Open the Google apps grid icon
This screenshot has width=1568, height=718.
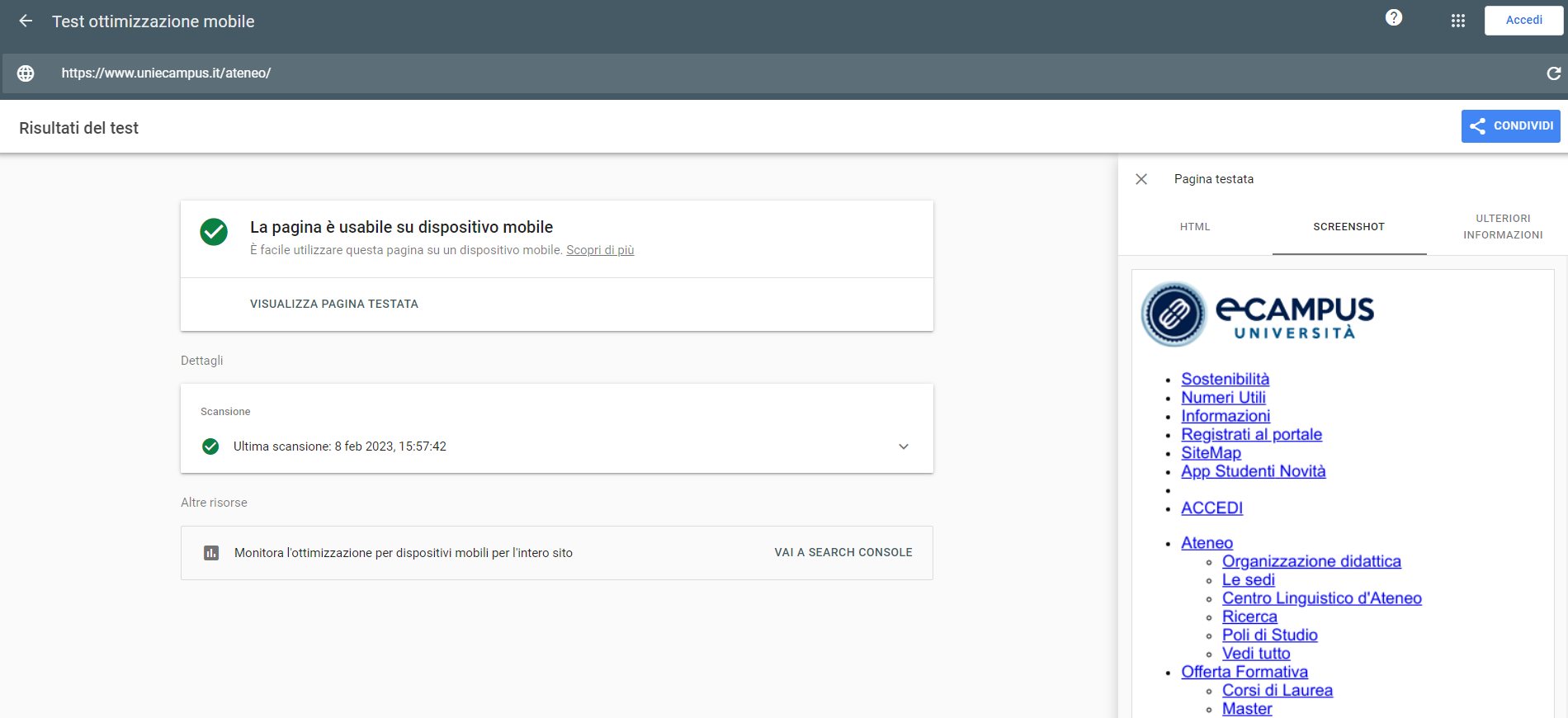tap(1458, 21)
